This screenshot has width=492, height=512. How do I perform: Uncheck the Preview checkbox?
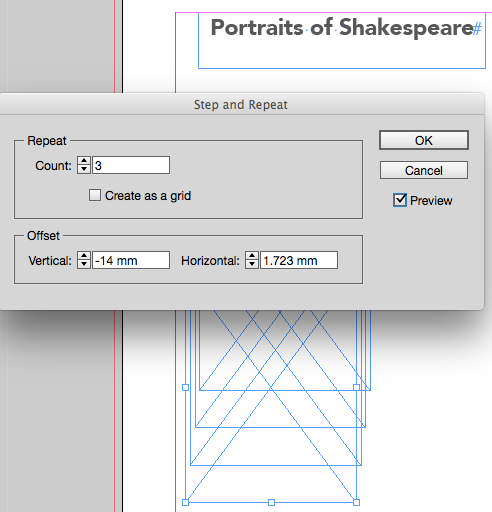(400, 200)
